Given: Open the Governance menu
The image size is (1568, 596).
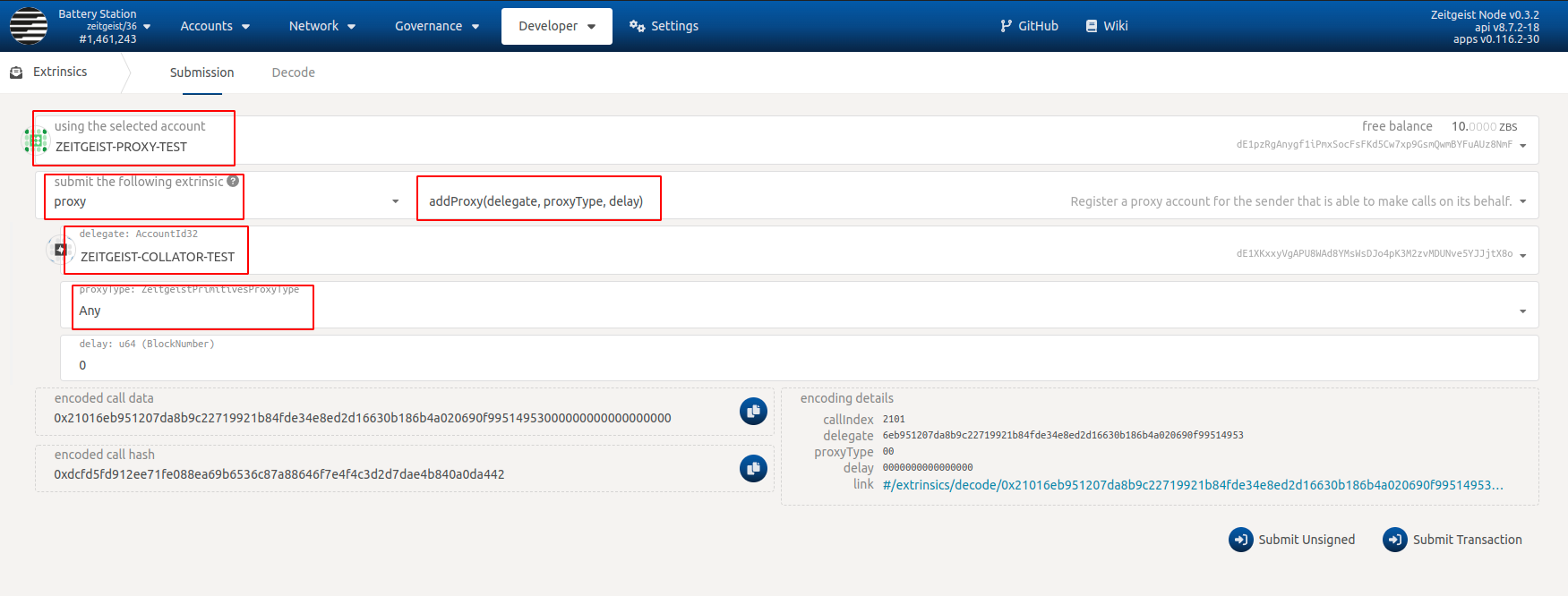Looking at the screenshot, I should [x=436, y=26].
